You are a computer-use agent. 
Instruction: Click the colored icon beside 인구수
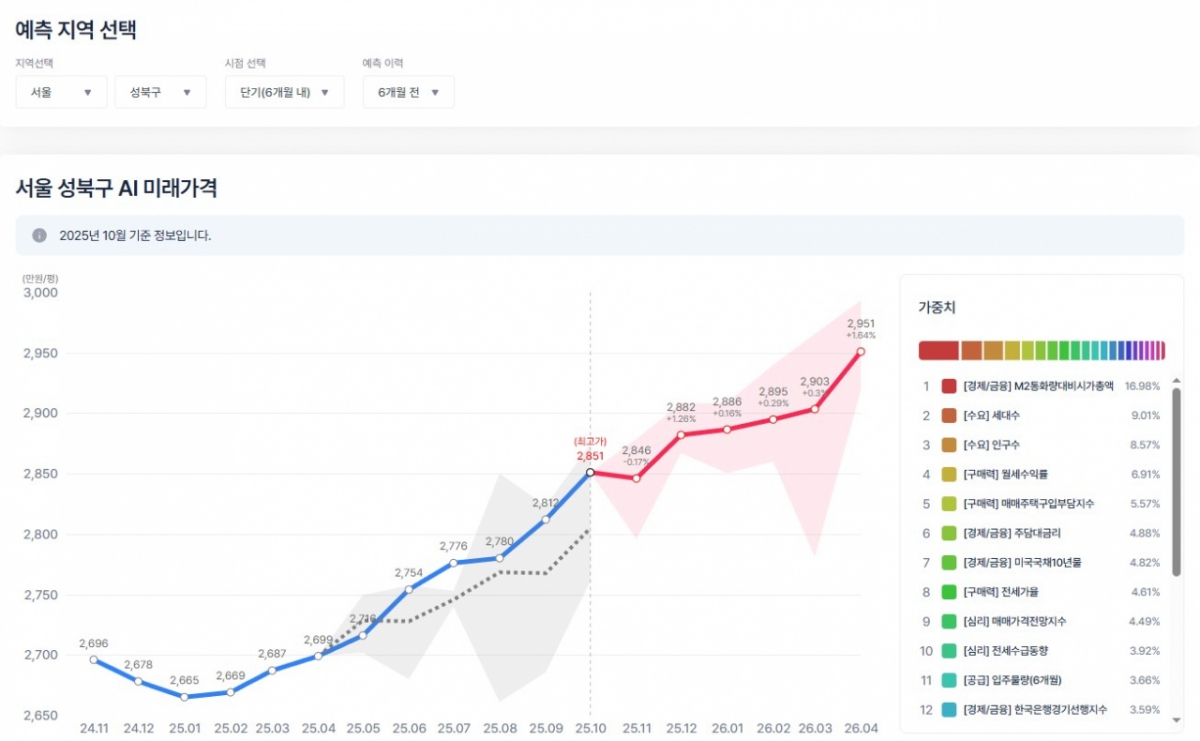[949, 445]
